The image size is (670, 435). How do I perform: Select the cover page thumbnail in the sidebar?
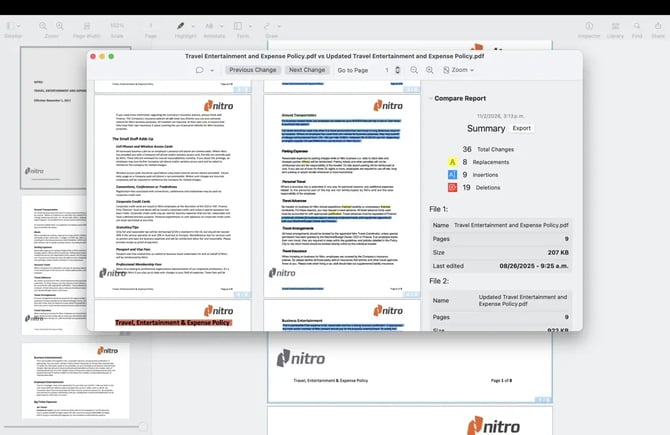[53, 118]
